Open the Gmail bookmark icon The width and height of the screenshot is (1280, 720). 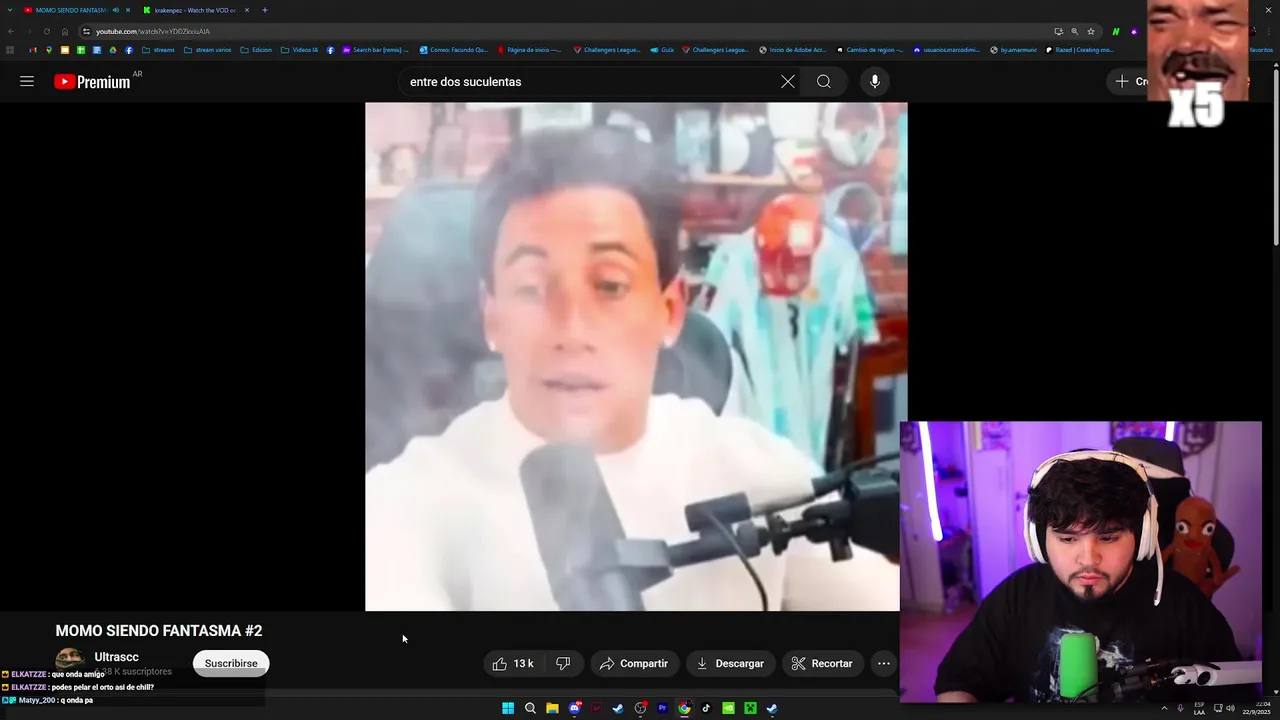33,50
